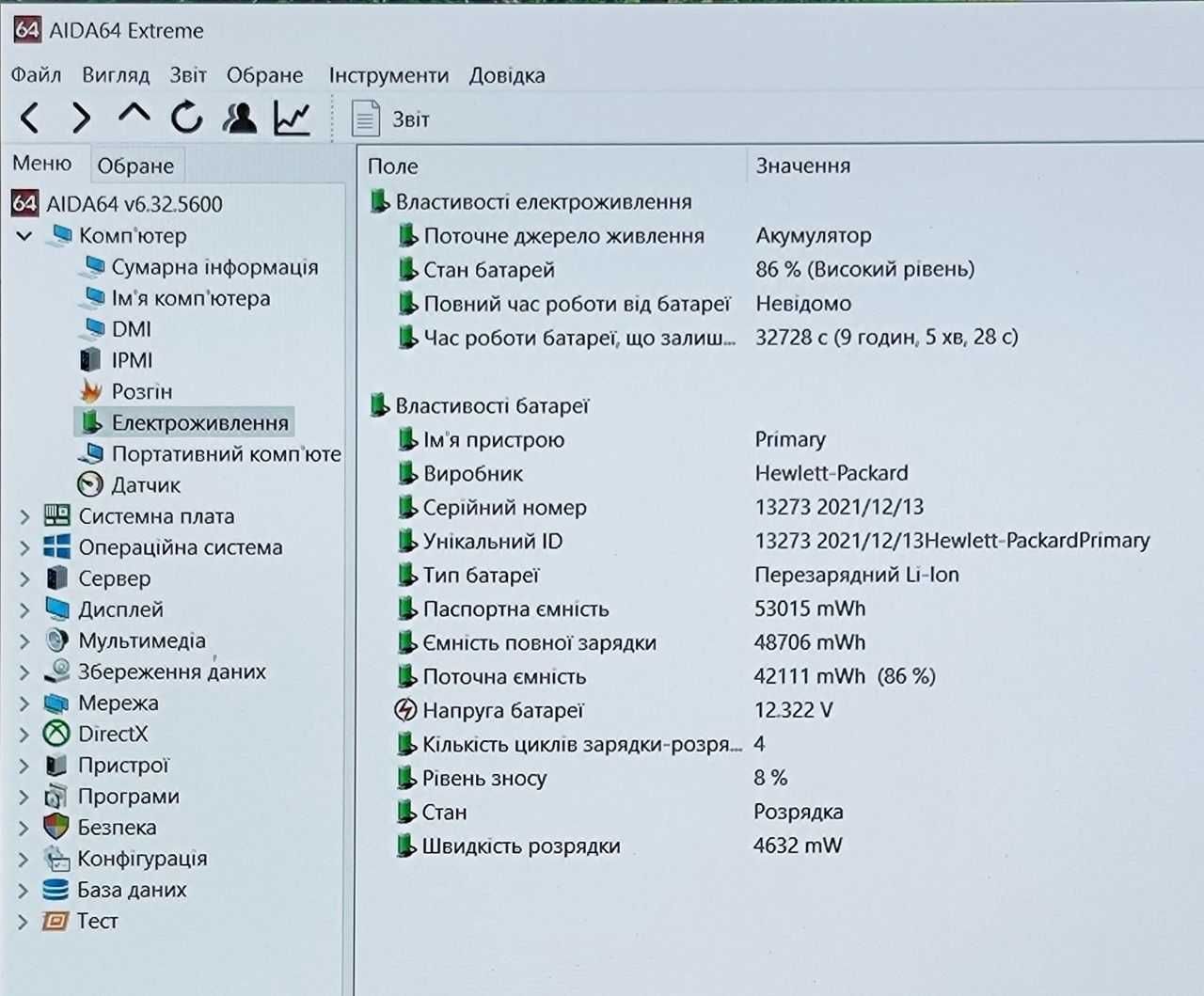Viewport: 1204px width, 996px height.
Task: Click the Програми icon in the tree
Action: [57, 796]
